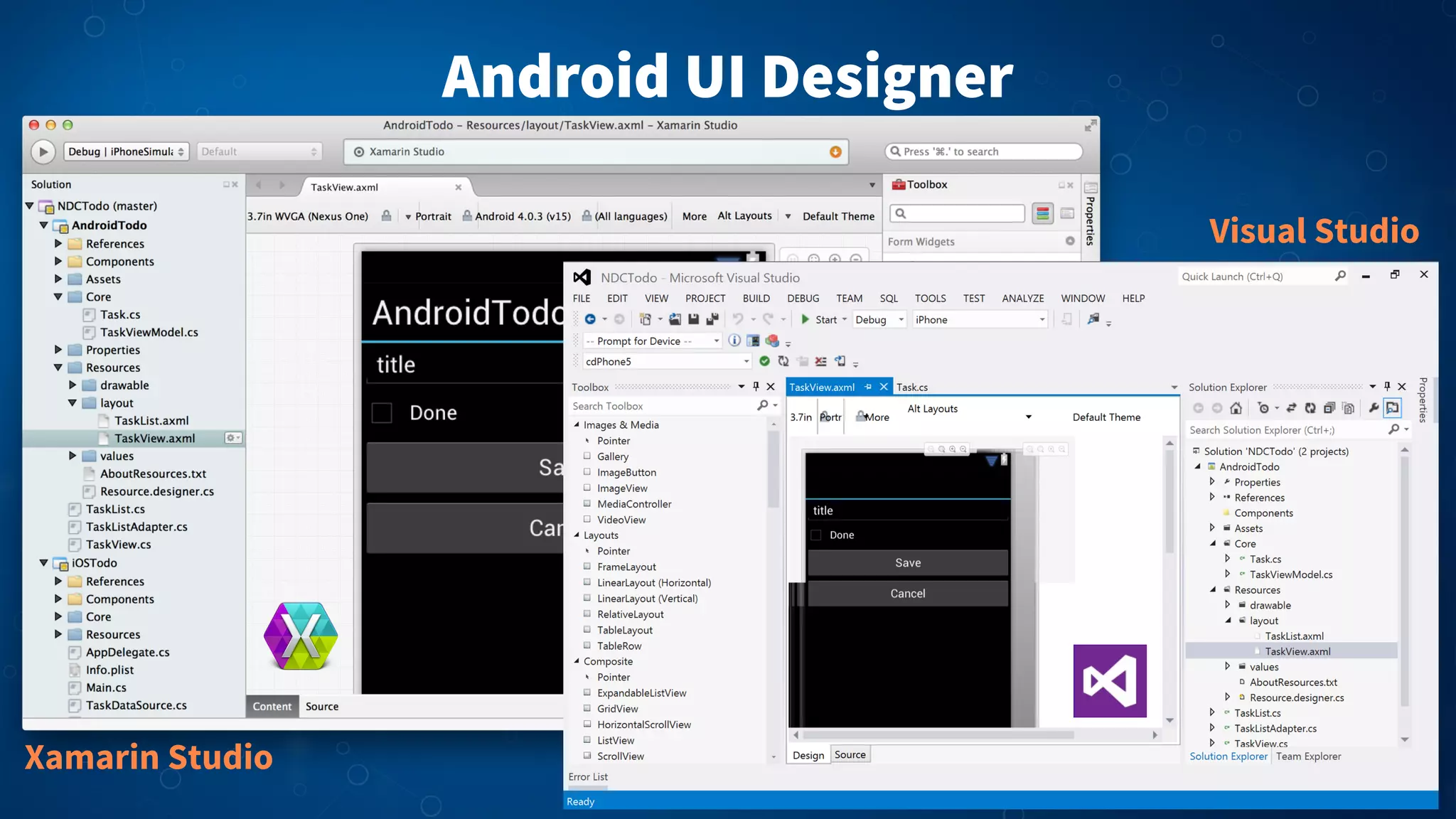Screen dimensions: 1456x819
Task: Close the TaskView.axml tab in Xamarin Studio
Action: (458, 187)
